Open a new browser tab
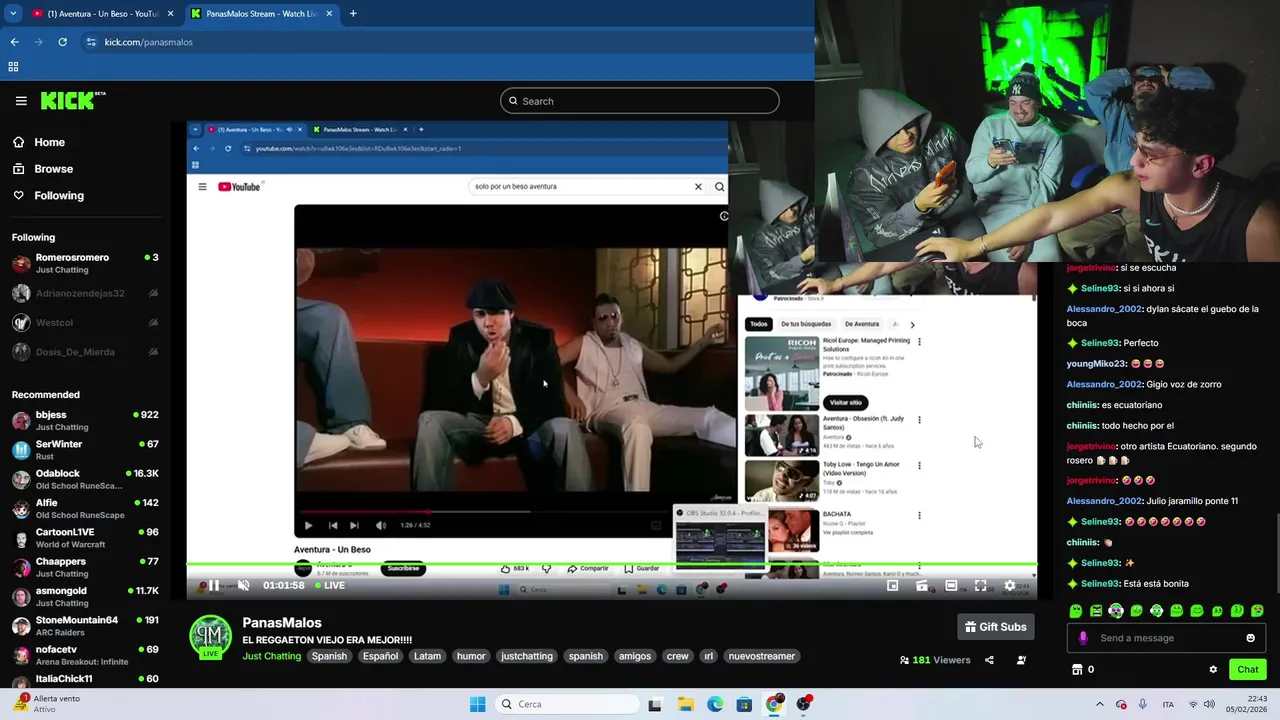Viewport: 1280px width, 720px height. [353, 14]
